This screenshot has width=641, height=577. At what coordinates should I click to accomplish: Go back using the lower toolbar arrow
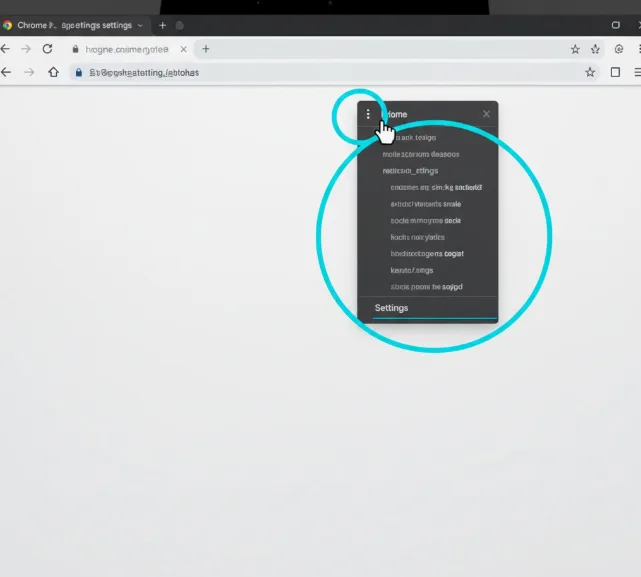point(6,72)
